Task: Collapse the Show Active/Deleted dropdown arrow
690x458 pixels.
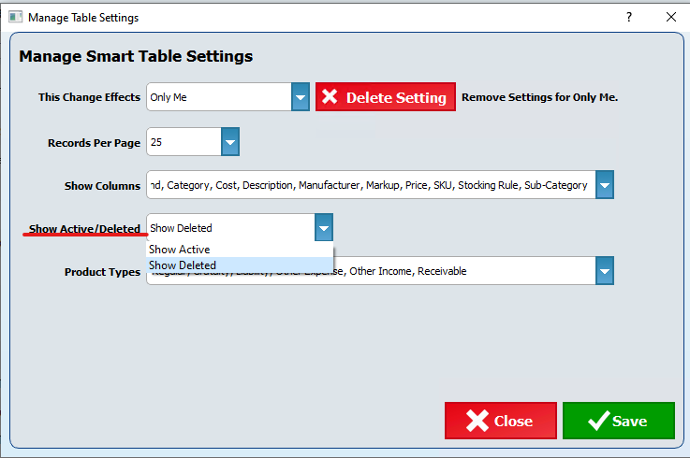Action: 323,228
